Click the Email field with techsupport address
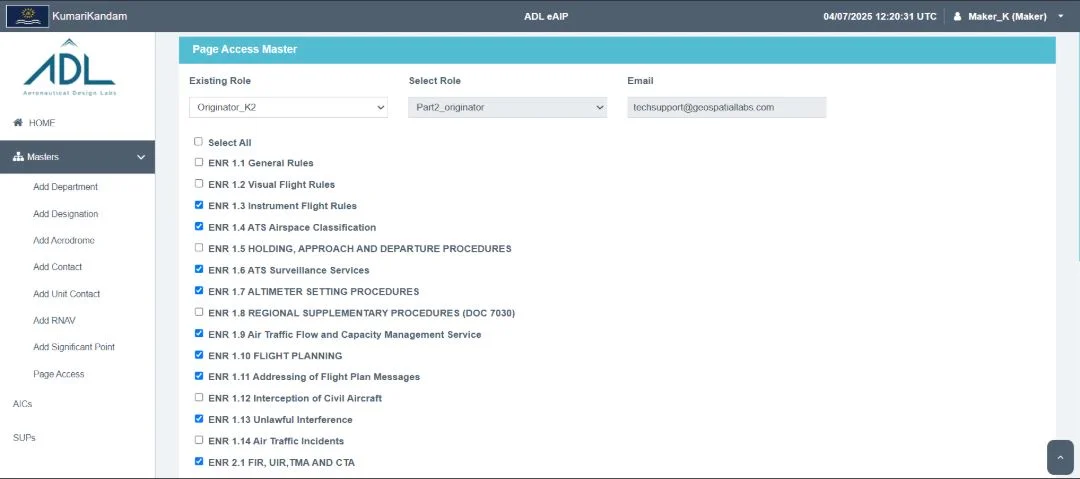1080x479 pixels. (727, 108)
